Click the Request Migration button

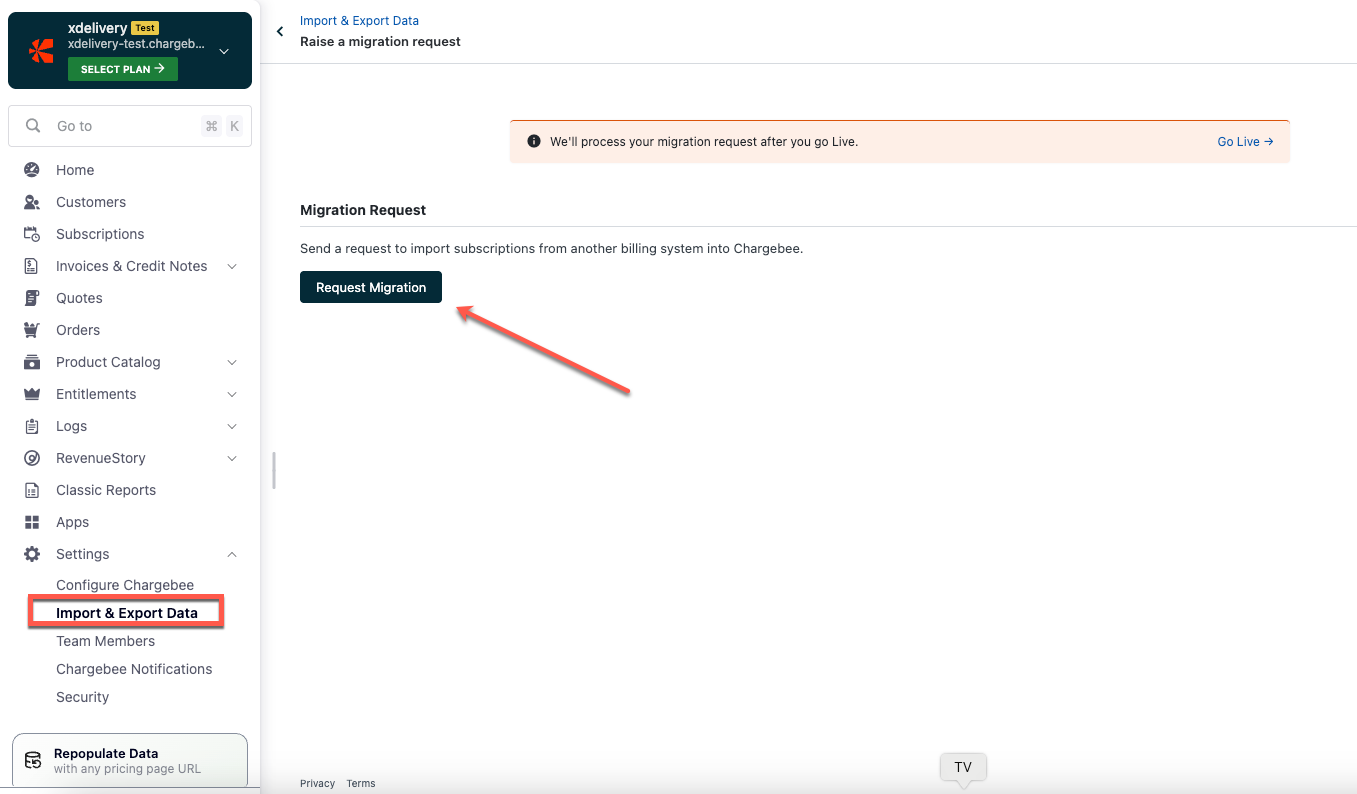(x=370, y=287)
